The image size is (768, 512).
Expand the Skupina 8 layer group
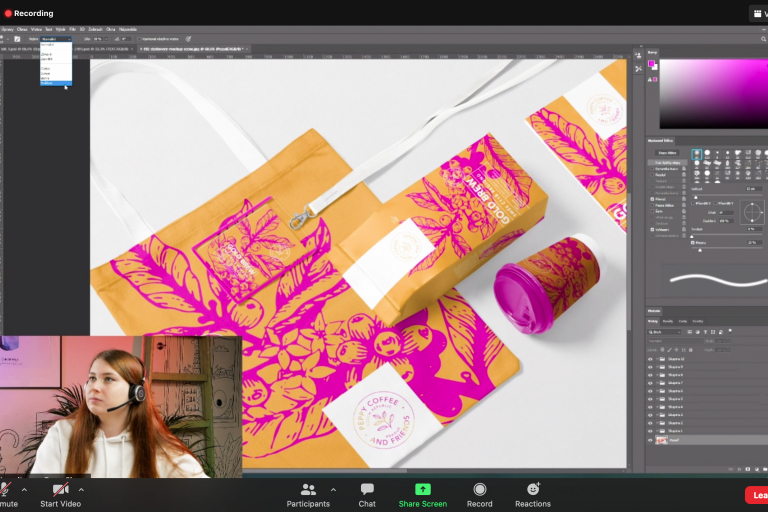[x=659, y=374]
